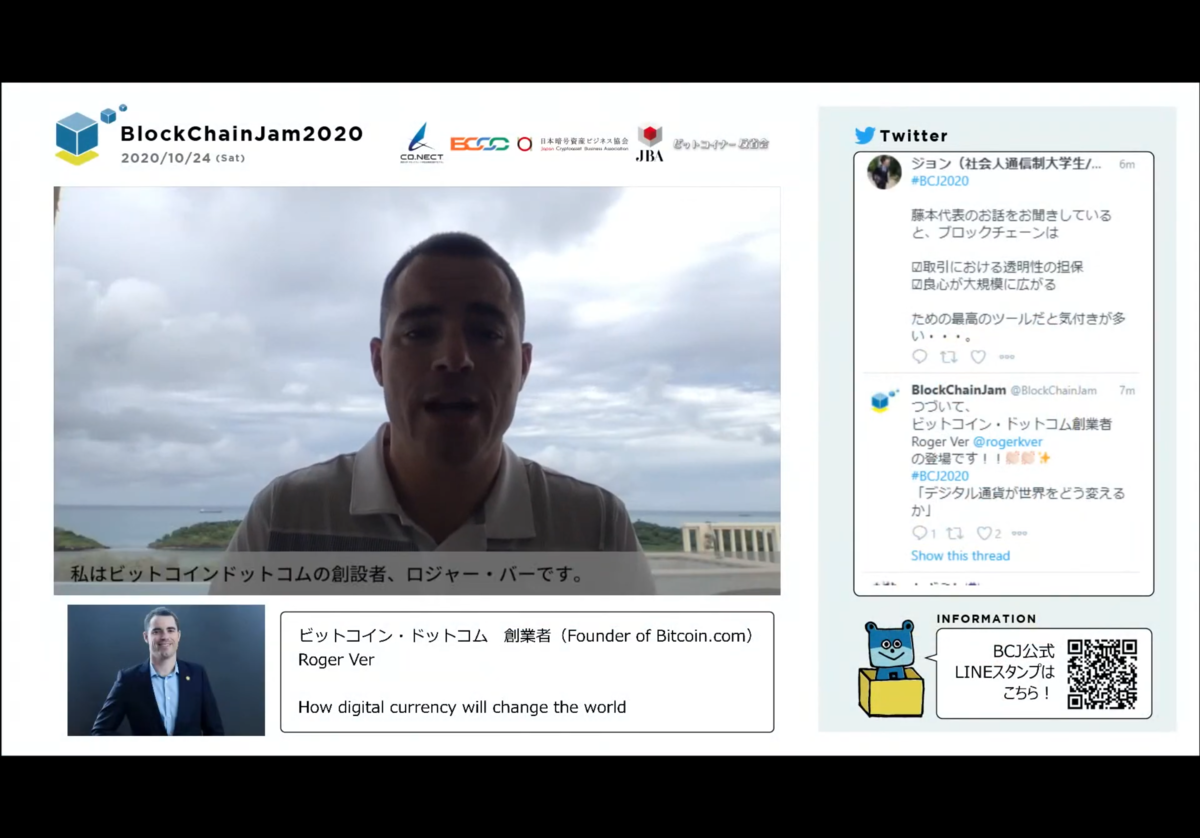Click the JBA sponsor logo
Screen dimensions: 1200x838
(650, 143)
